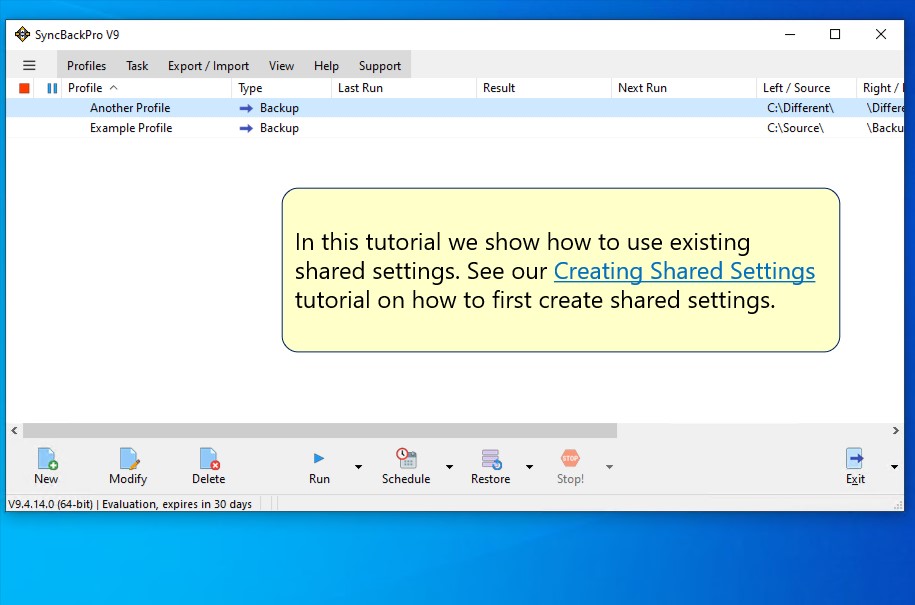The width and height of the screenshot is (915, 605).
Task: Open the Profiles menu
Action: point(86,66)
